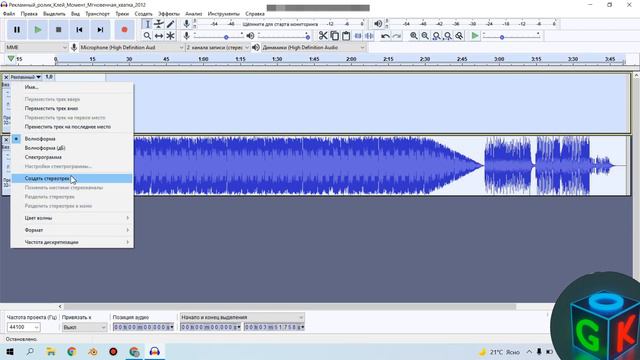Stop playback with the Stop button
The height and width of the screenshot is (360, 640).
click(59, 30)
